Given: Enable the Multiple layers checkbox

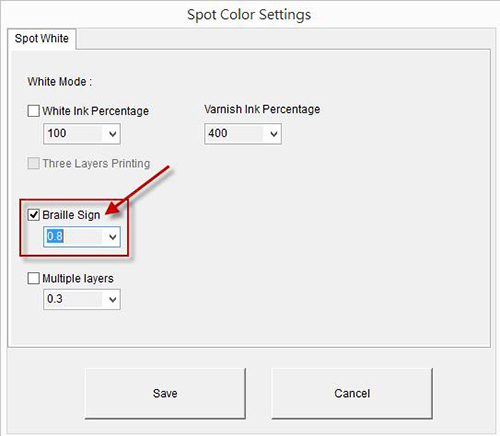Looking at the screenshot, I should (33, 278).
